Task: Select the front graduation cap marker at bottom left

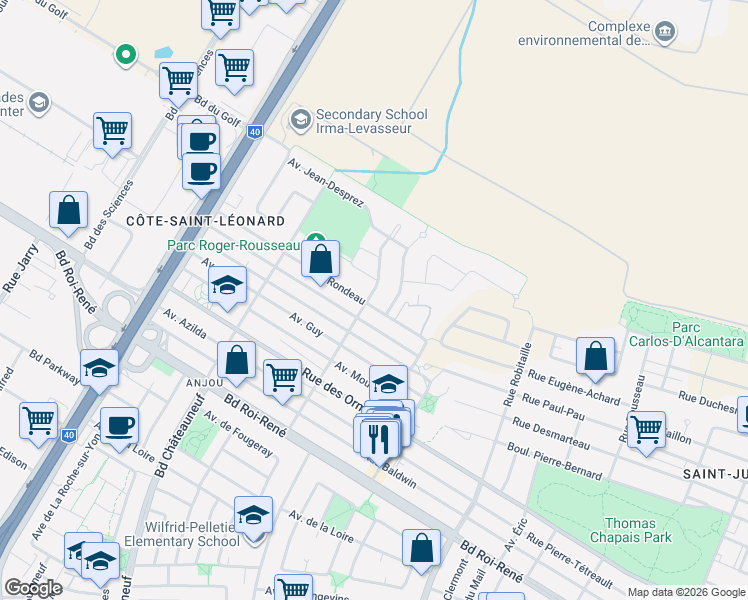Action: pyautogui.click(x=101, y=562)
